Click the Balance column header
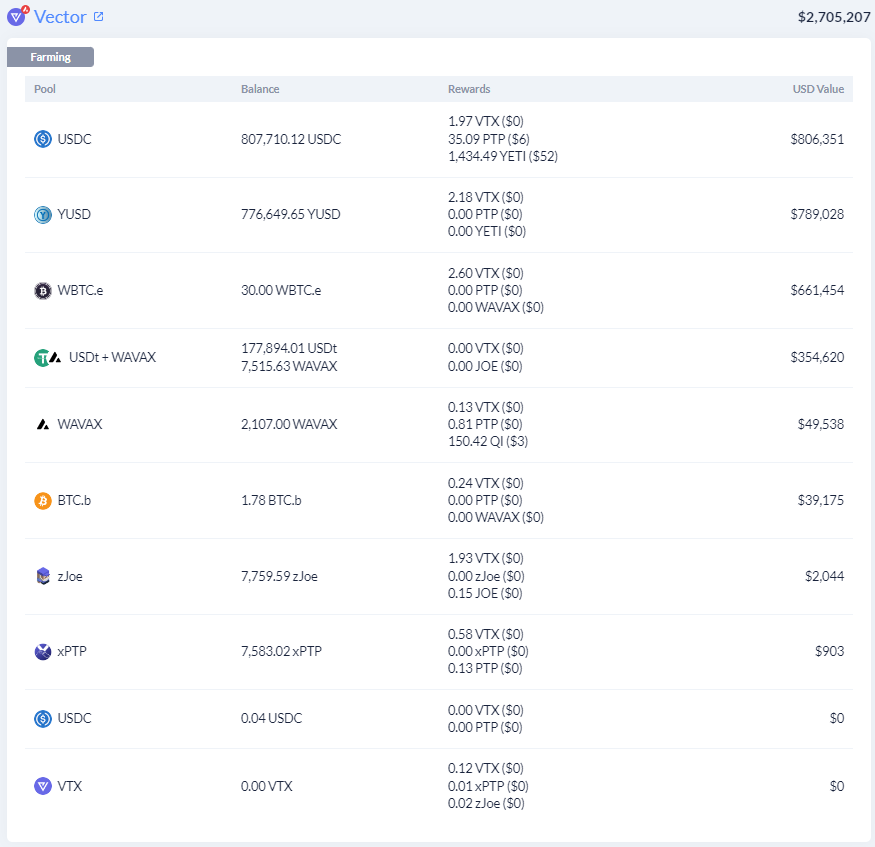This screenshot has height=847, width=875. [x=260, y=89]
